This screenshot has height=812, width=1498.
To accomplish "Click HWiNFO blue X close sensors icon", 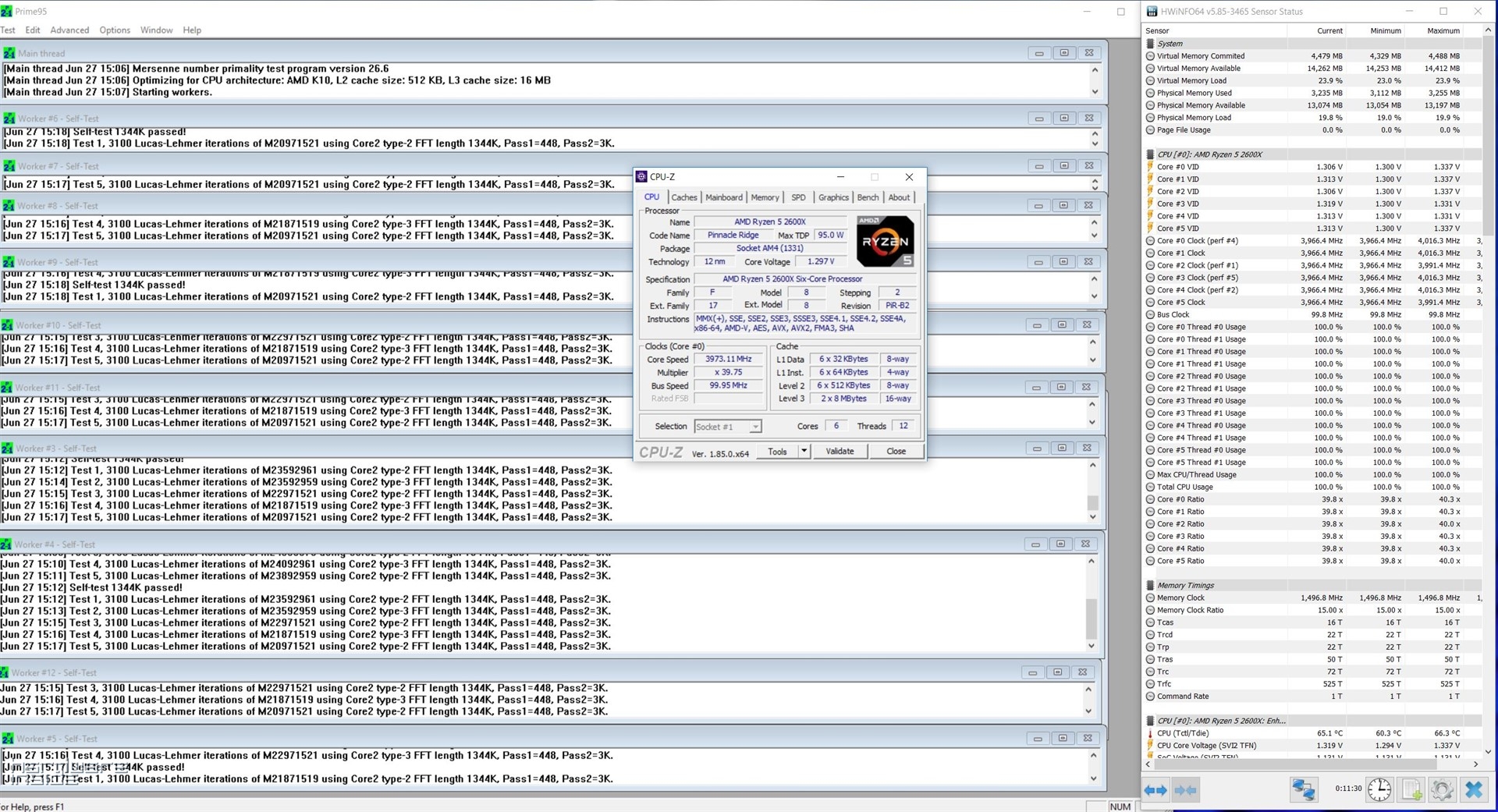I will pyautogui.click(x=1474, y=789).
